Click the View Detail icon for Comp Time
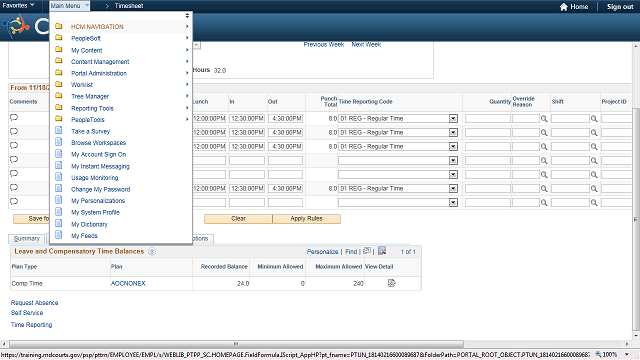 [391, 283]
